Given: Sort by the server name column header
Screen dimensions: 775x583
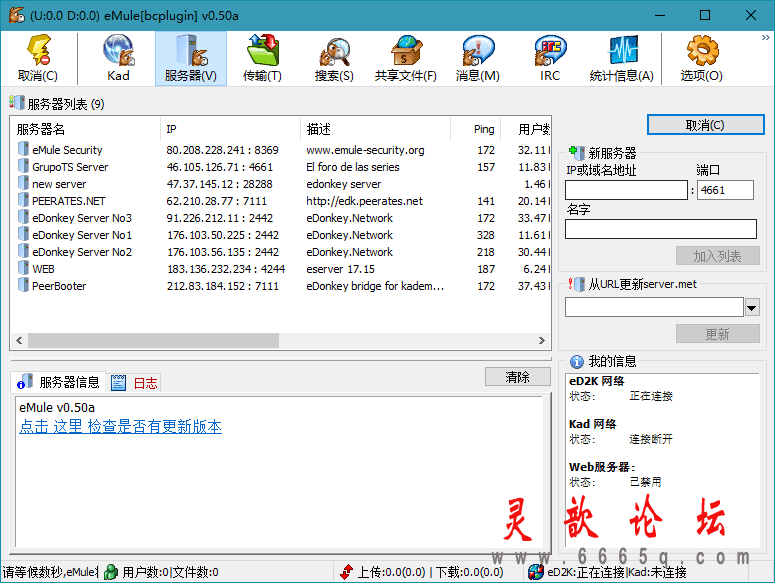Looking at the screenshot, I should (x=86, y=129).
